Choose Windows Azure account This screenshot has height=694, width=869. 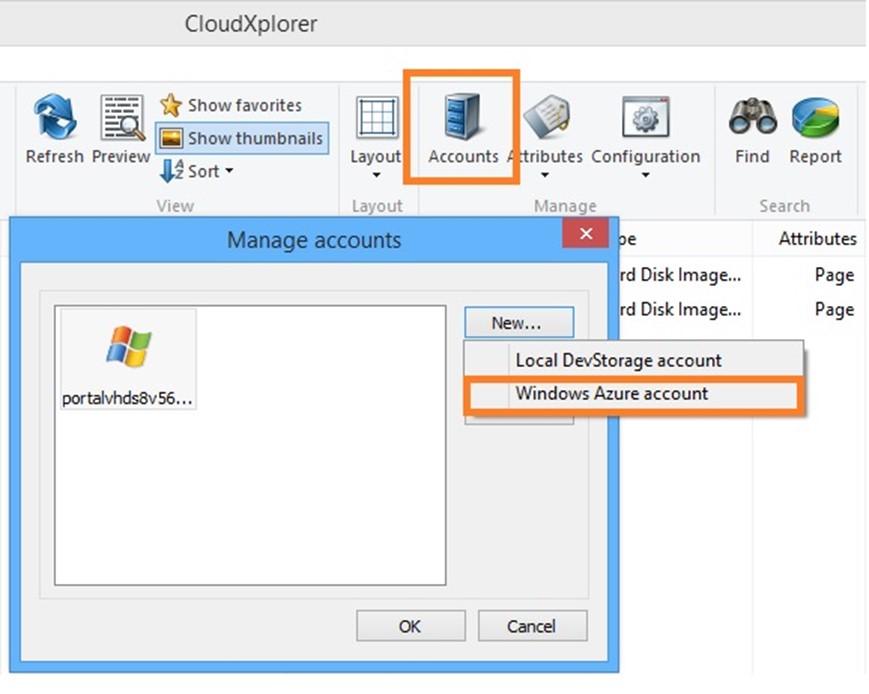633,394
